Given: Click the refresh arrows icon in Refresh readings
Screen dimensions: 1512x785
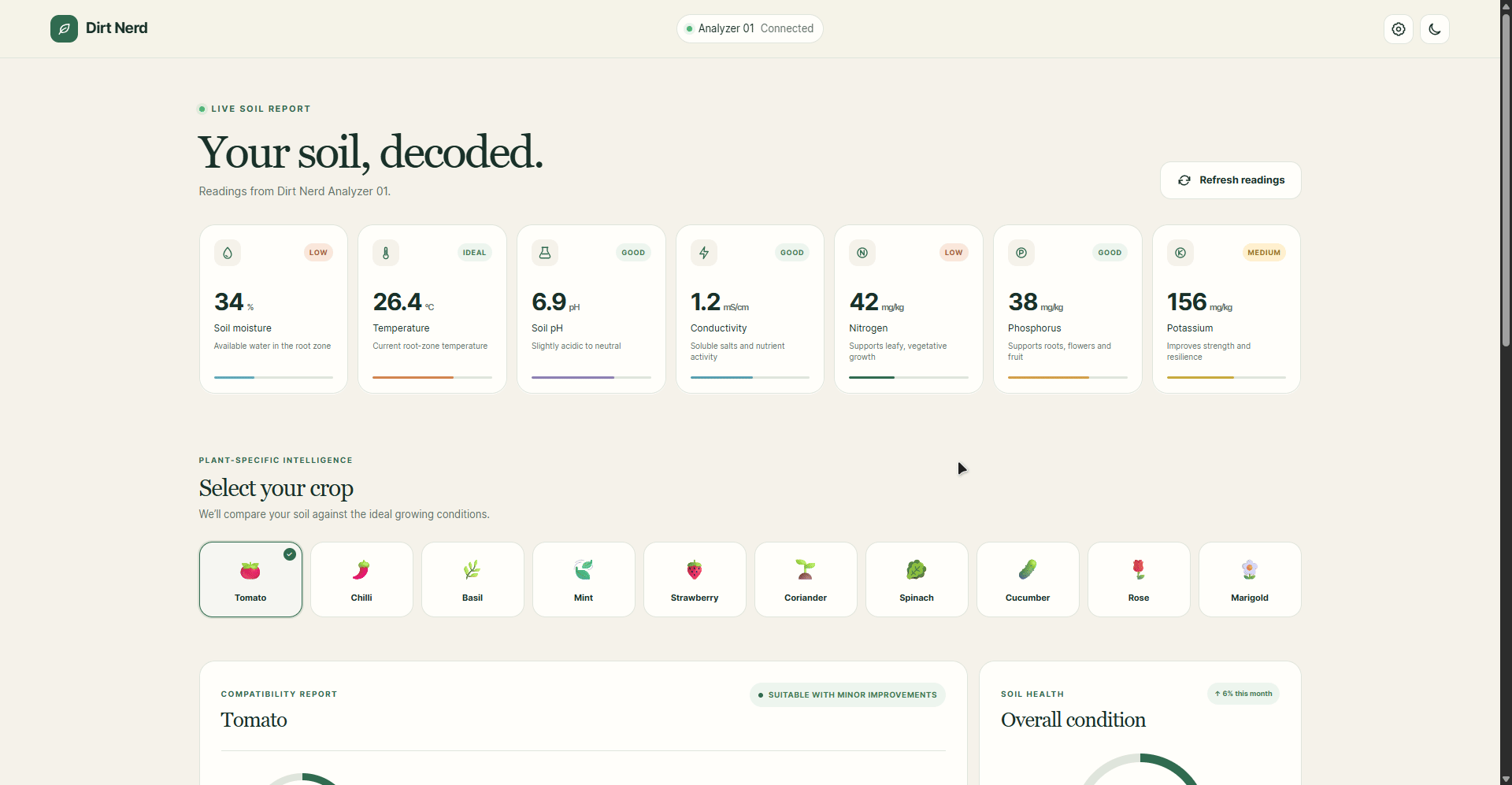Looking at the screenshot, I should [x=1184, y=180].
